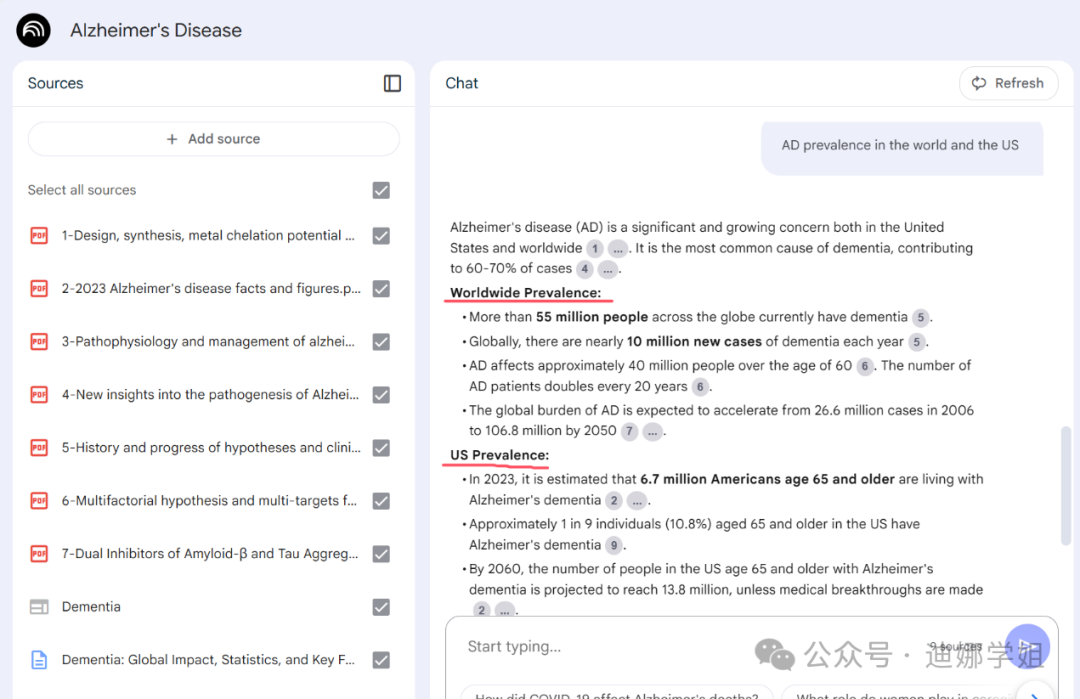Viewport: 1080px width, 699px height.
Task: Open citation 2 after first 'Alzheimer's dementia' bullet
Action: point(614,501)
